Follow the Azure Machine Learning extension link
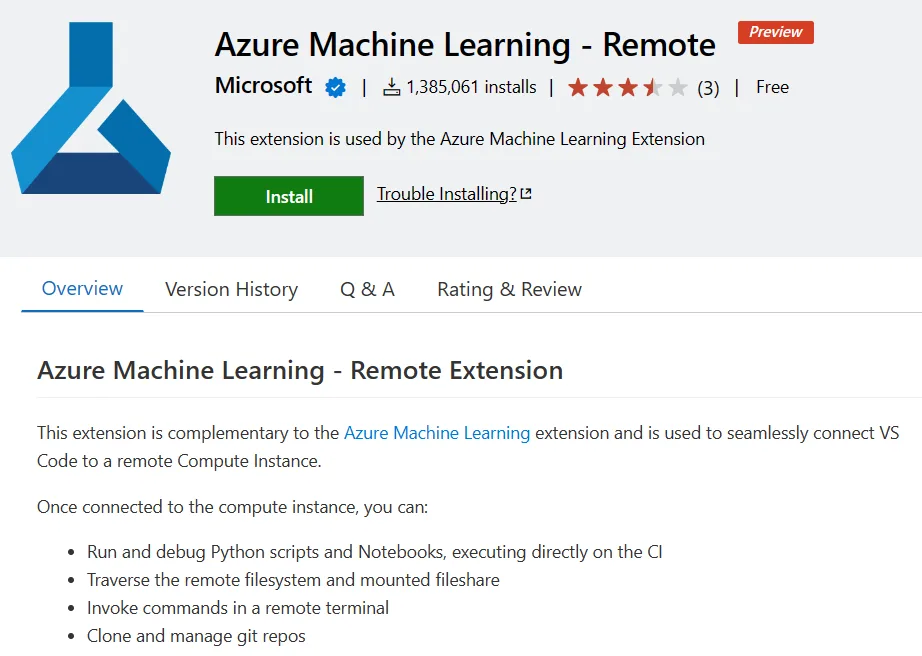The height and width of the screenshot is (656, 922). pyautogui.click(x=437, y=433)
